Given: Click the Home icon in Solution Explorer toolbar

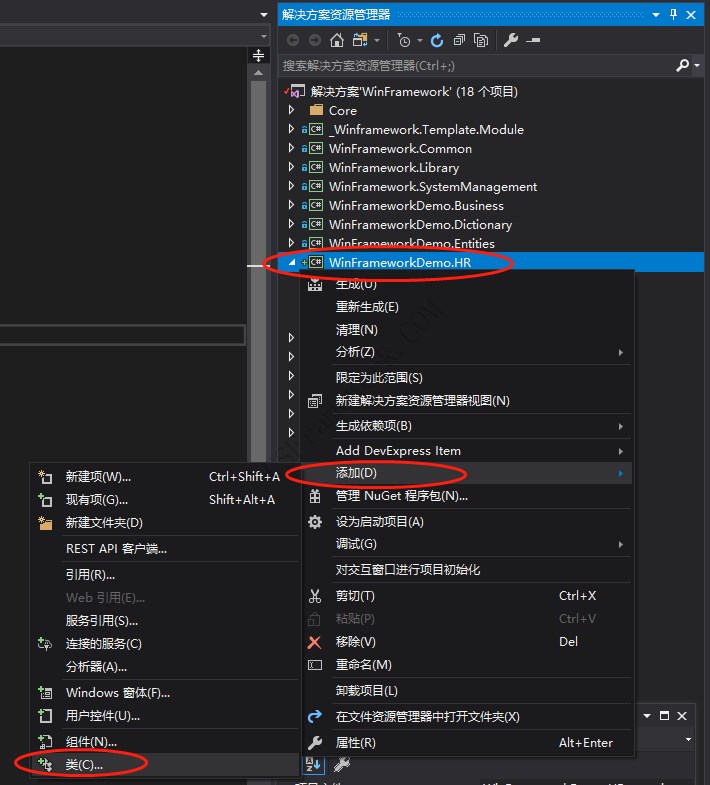Looking at the screenshot, I should 337,40.
